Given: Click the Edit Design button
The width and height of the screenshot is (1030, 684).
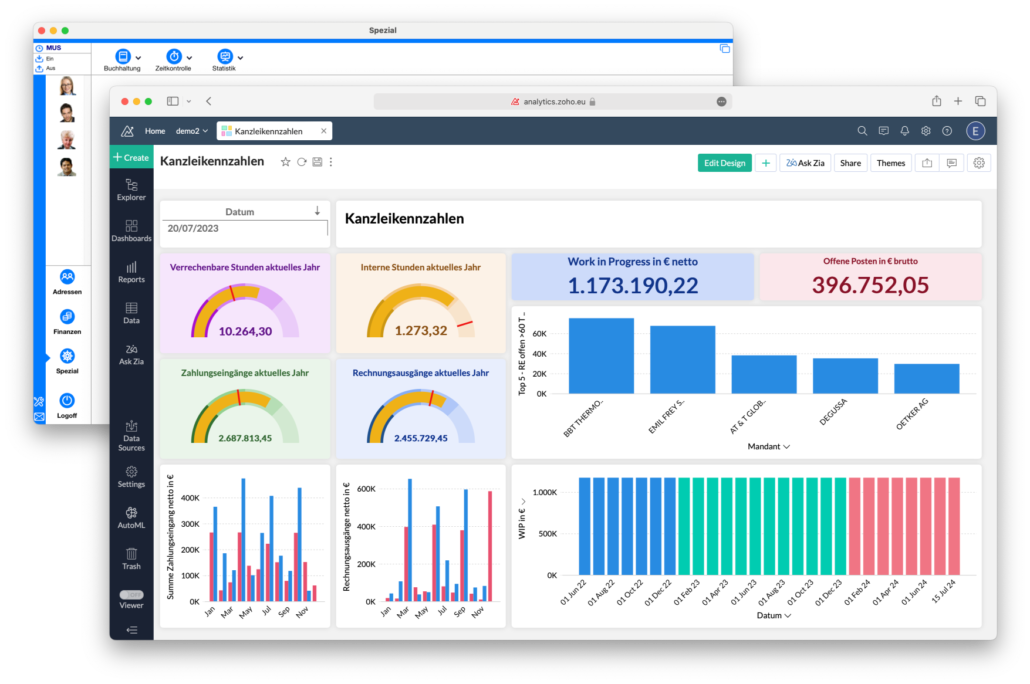Looking at the screenshot, I should (724, 163).
